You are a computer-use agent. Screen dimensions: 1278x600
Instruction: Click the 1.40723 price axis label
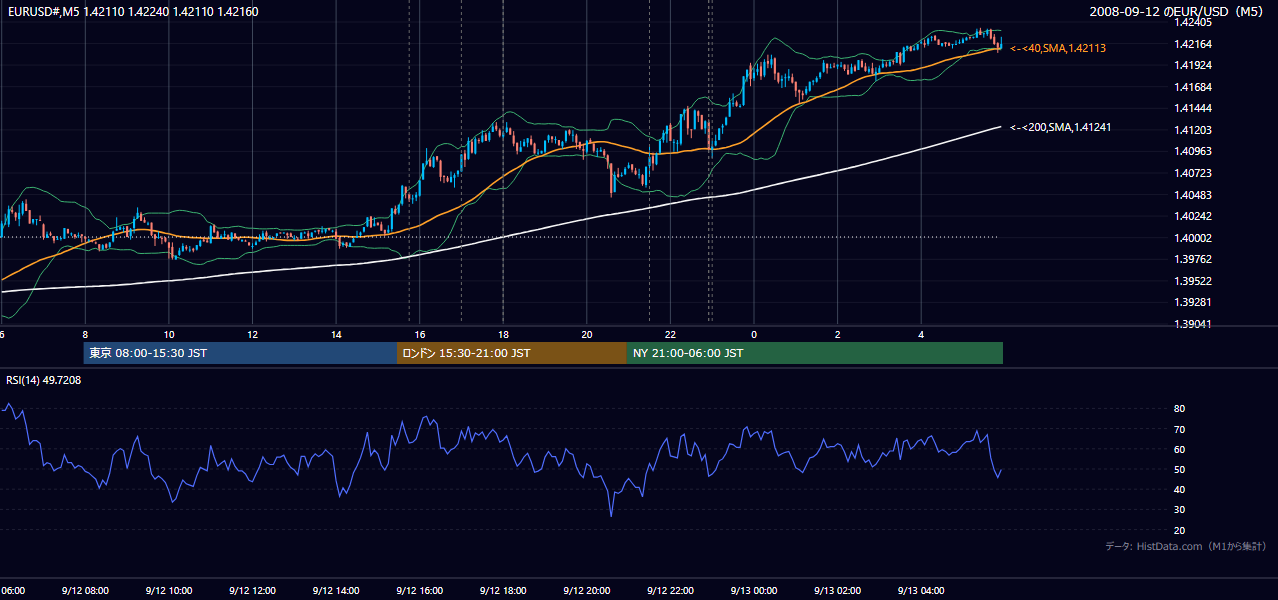click(1193, 173)
